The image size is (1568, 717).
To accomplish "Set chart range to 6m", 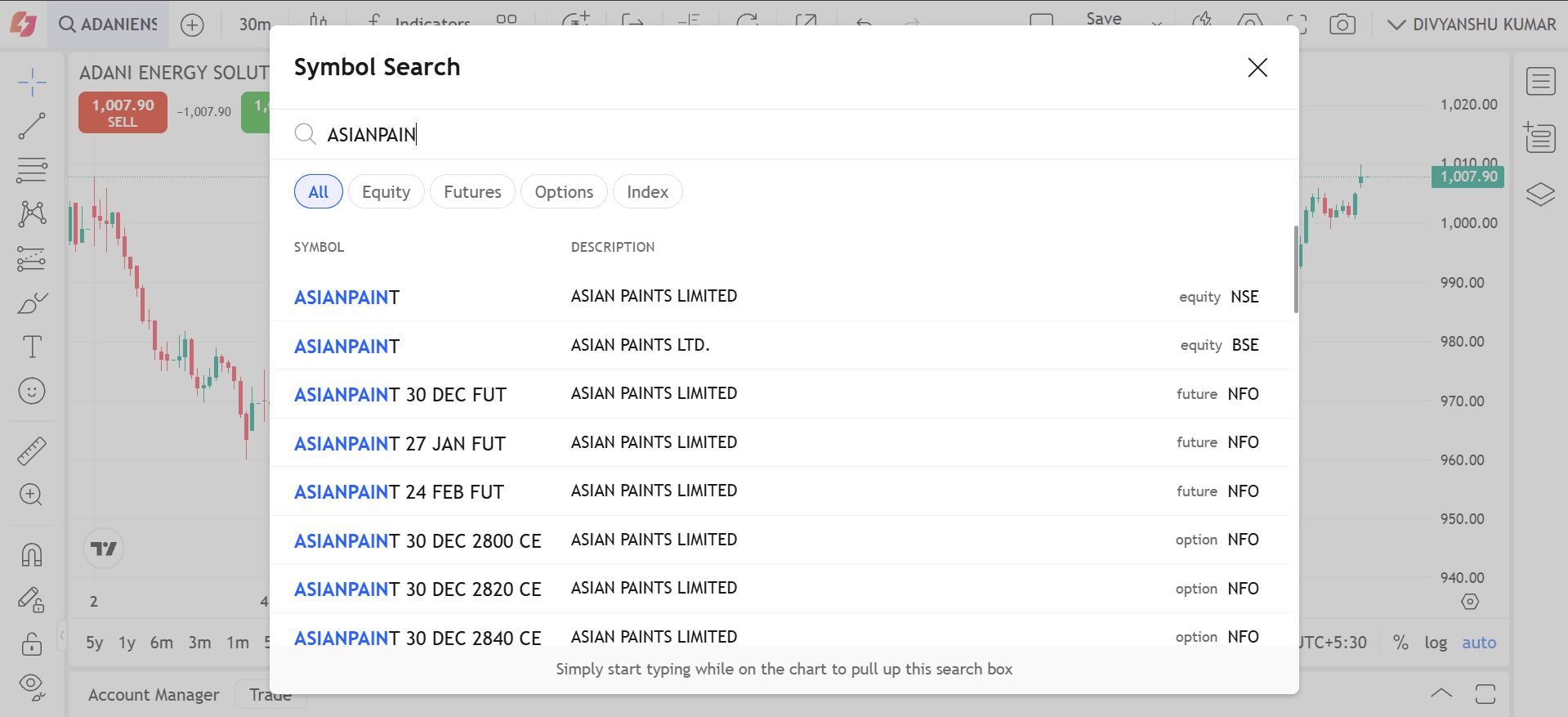I will click(162, 643).
